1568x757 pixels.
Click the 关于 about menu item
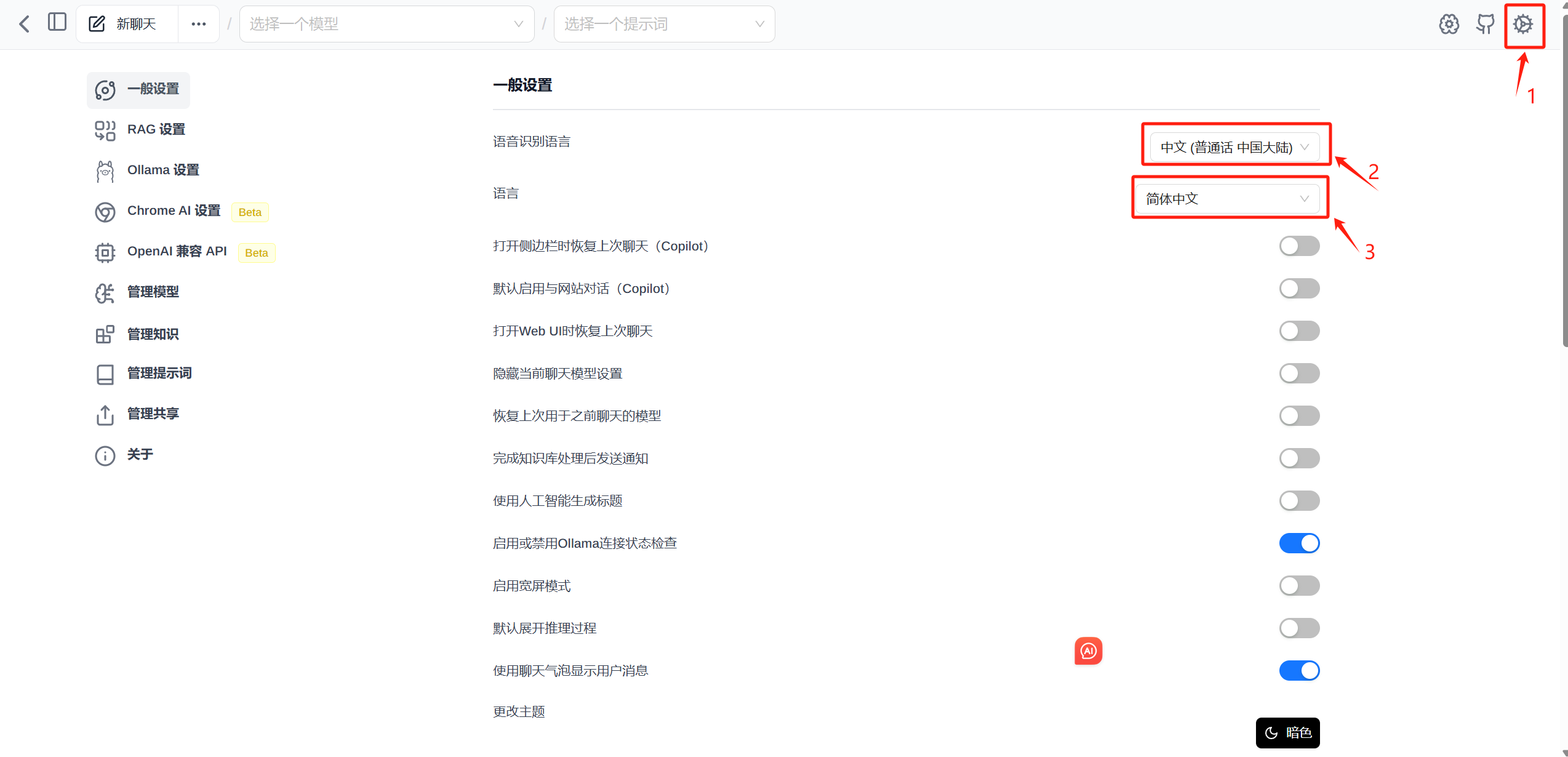pos(140,454)
